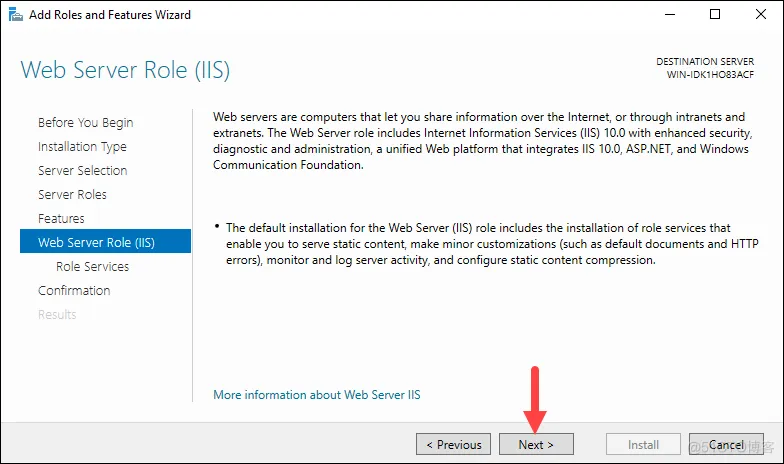Click the Previous button
The height and width of the screenshot is (464, 784).
[454, 444]
